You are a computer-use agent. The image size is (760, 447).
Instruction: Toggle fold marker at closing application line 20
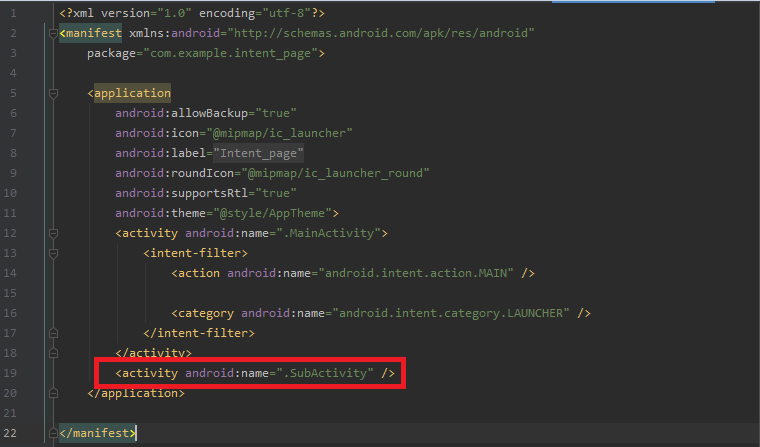pos(53,393)
